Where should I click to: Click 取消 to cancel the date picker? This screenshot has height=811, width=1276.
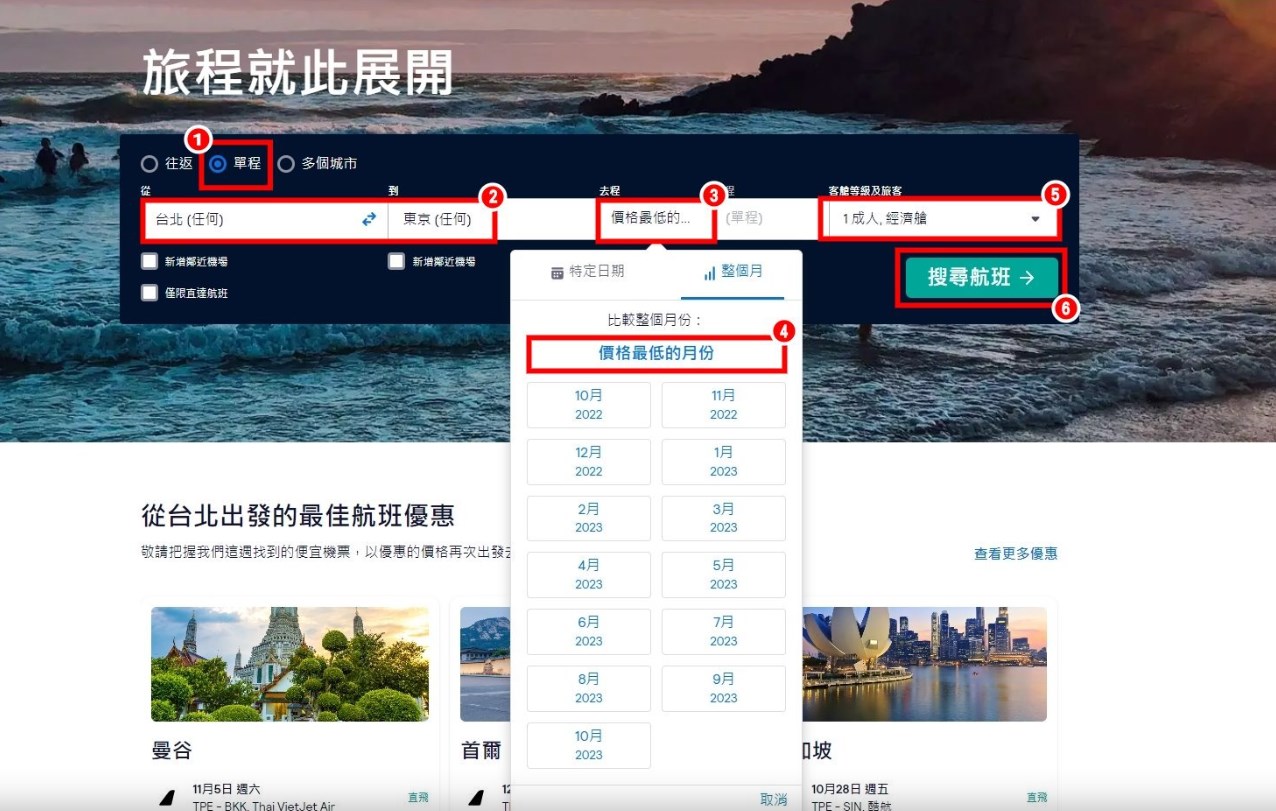(773, 799)
